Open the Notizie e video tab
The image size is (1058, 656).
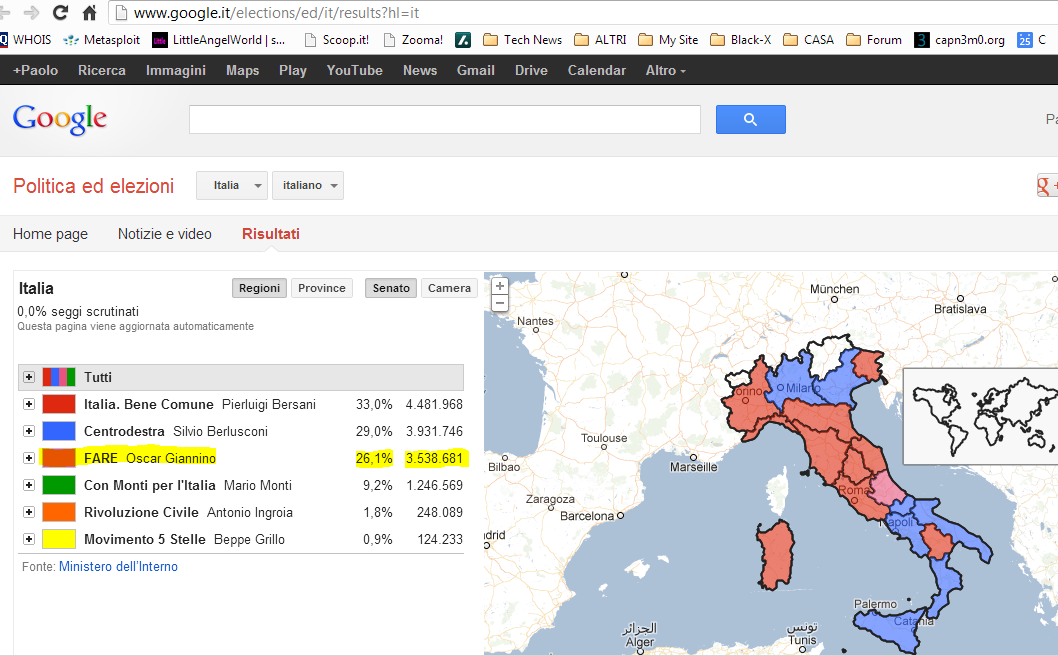click(x=165, y=234)
